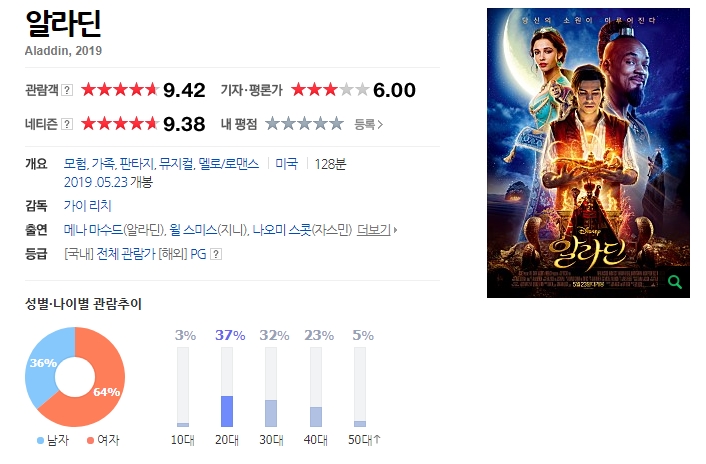This screenshot has width=706, height=464.
Task: Click the help icon next to 관람객 rating
Action: click(x=67, y=90)
